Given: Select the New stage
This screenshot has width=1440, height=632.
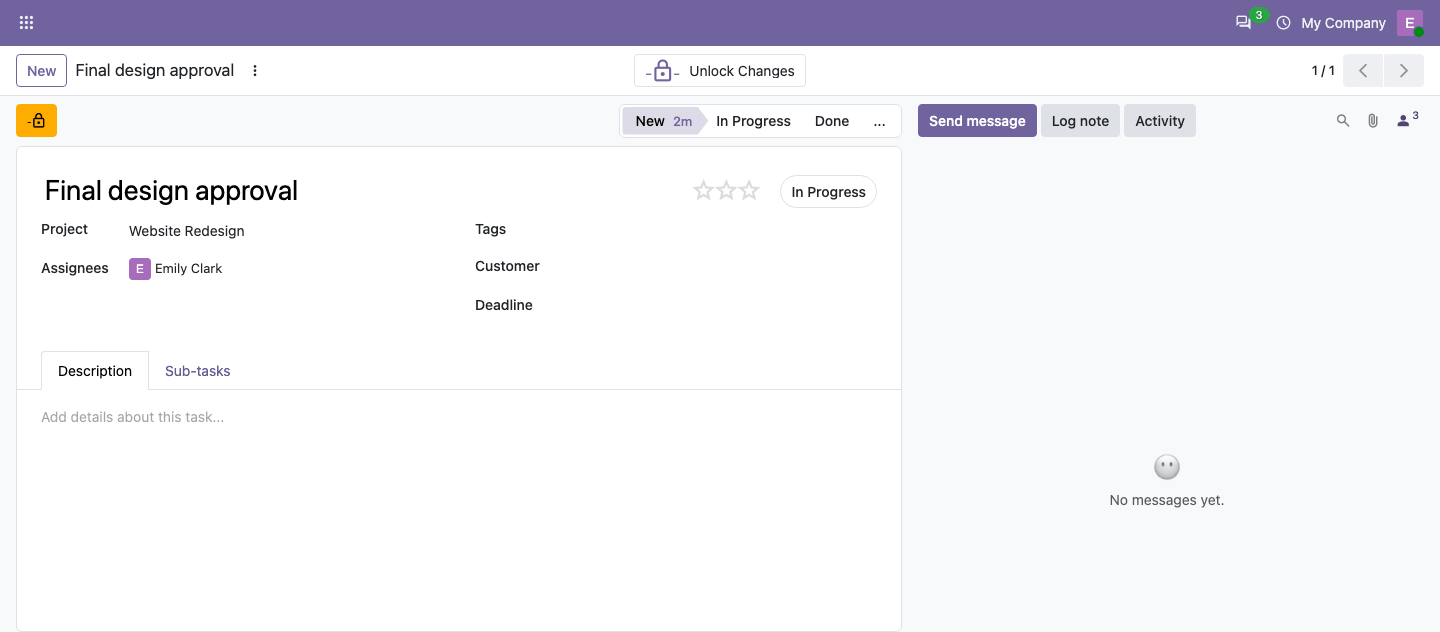Looking at the screenshot, I should pyautogui.click(x=663, y=121).
